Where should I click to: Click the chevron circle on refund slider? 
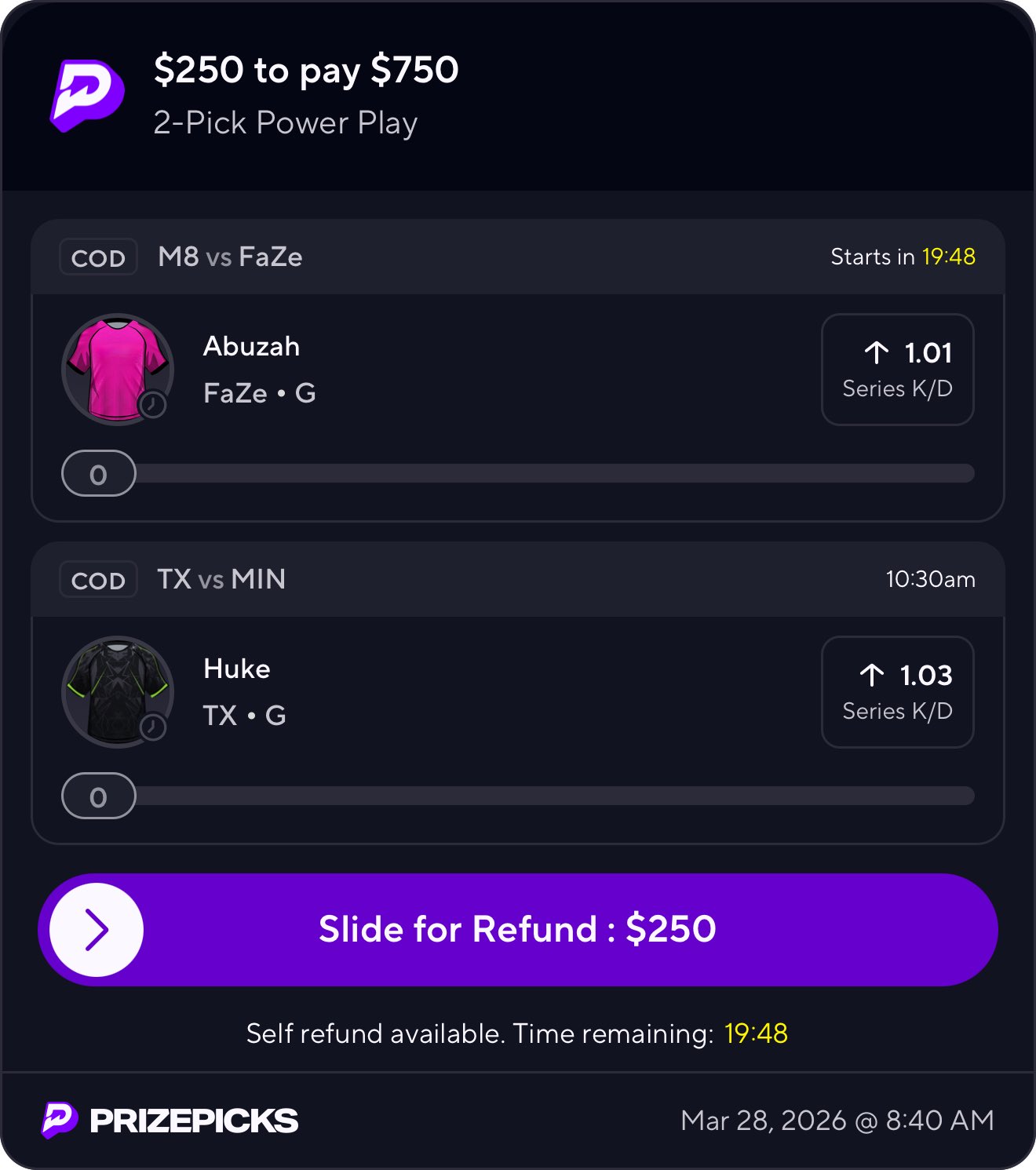[97, 930]
